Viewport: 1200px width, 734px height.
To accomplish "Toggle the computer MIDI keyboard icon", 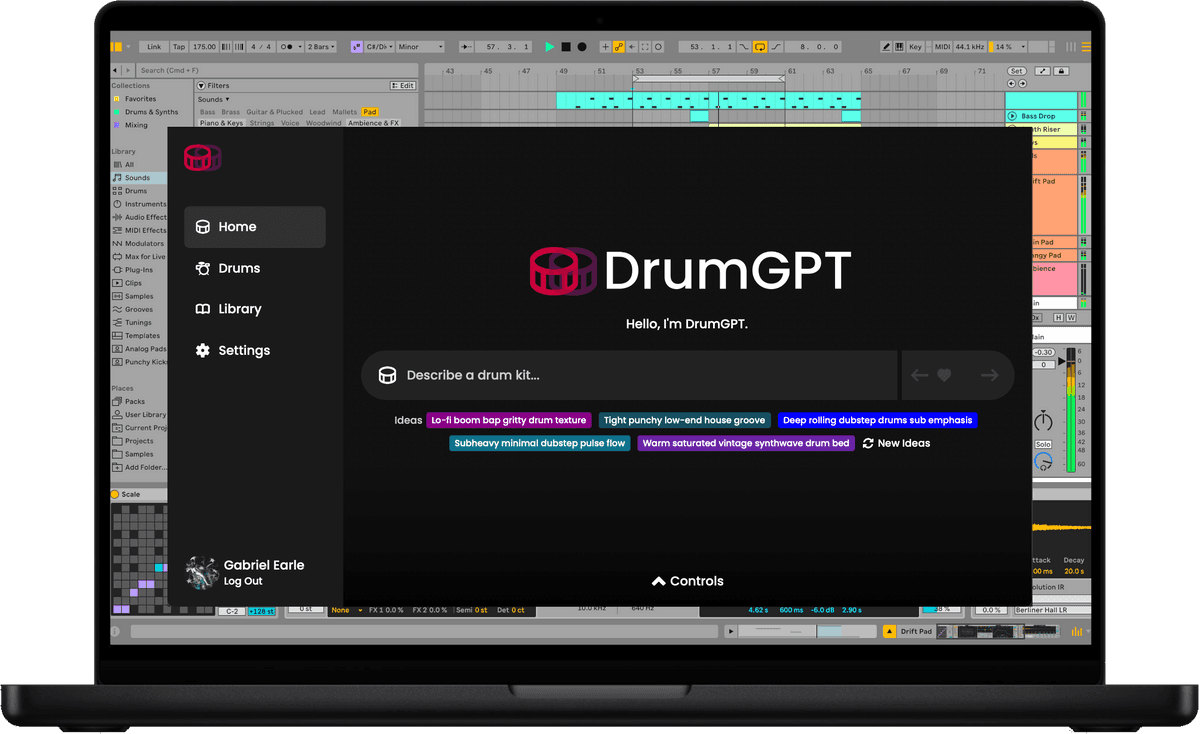I will (900, 47).
